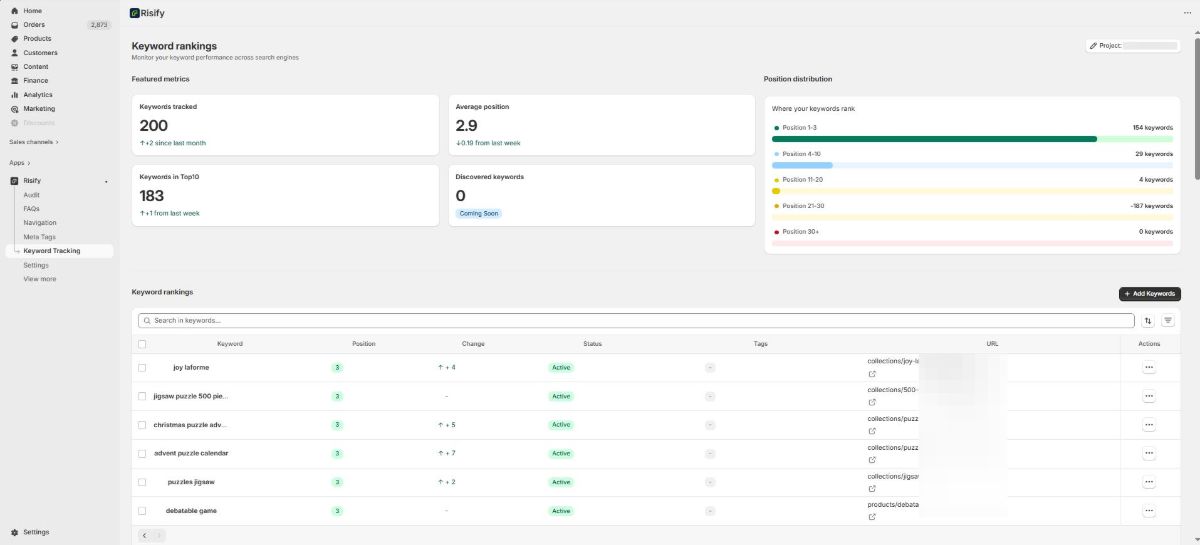Click the sort keywords icon button
1200x545 pixels.
pyautogui.click(x=1148, y=321)
